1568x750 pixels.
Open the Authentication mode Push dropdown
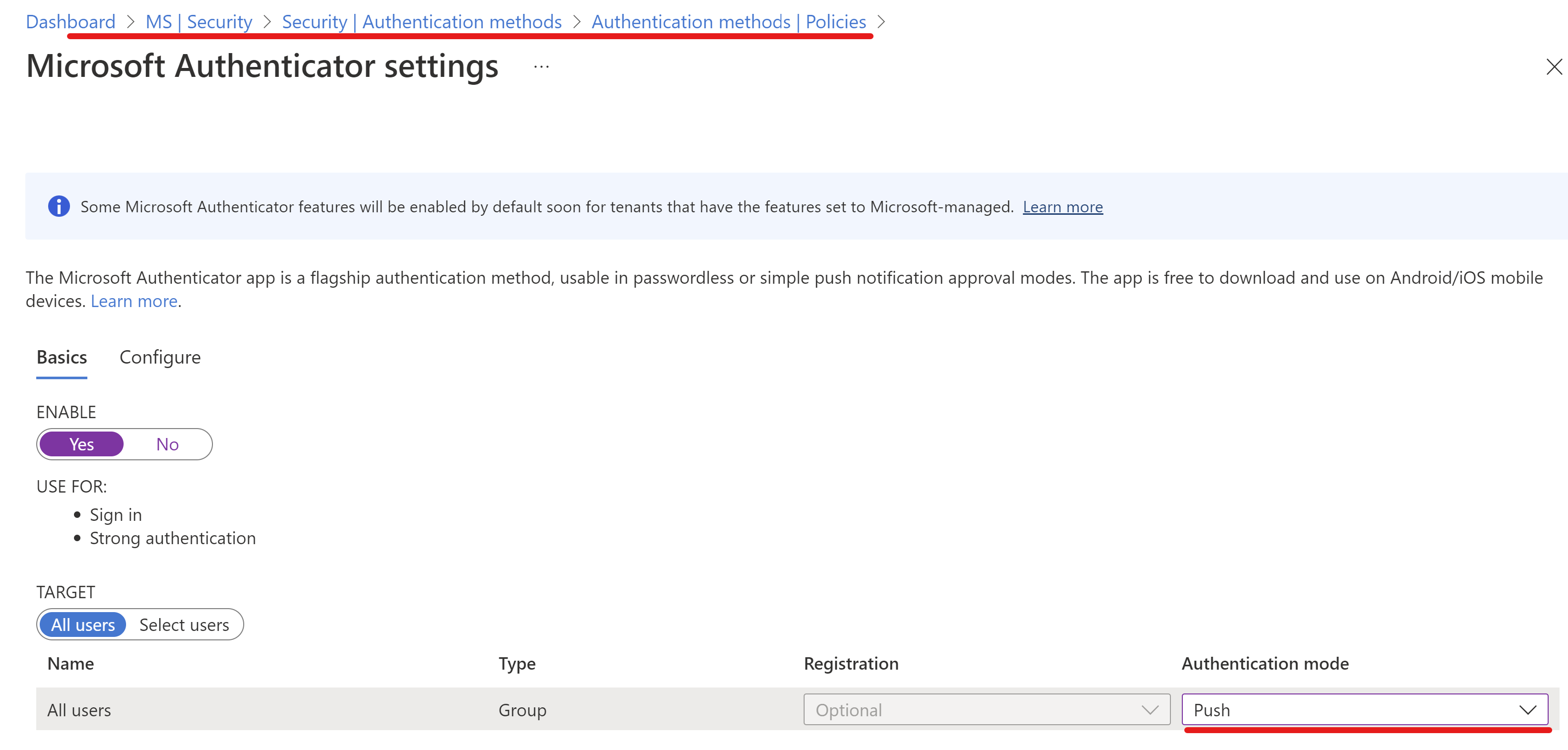1363,710
